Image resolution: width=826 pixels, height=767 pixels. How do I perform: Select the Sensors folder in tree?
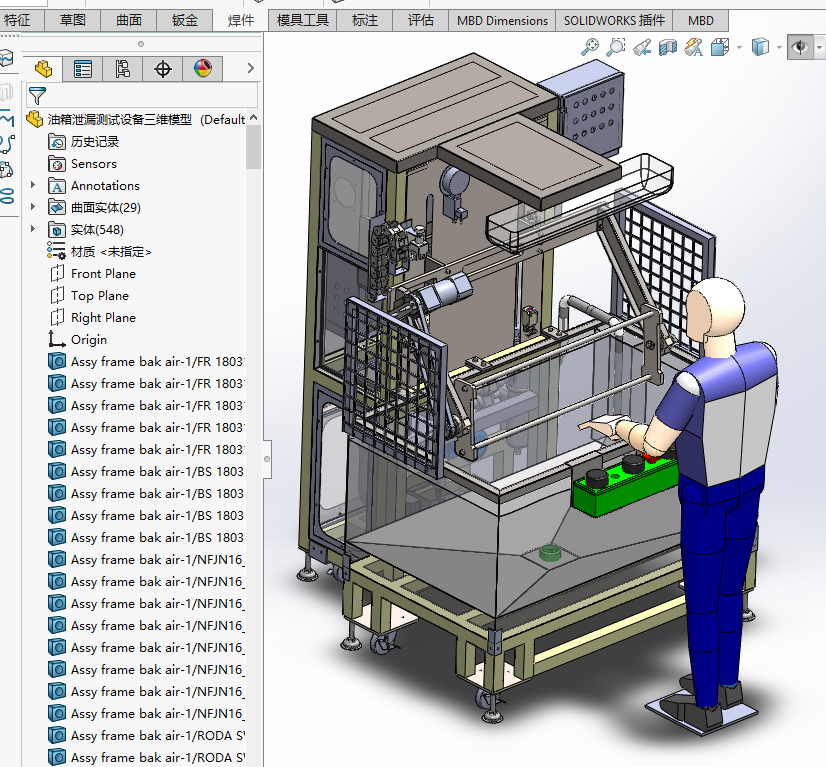[x=93, y=164]
